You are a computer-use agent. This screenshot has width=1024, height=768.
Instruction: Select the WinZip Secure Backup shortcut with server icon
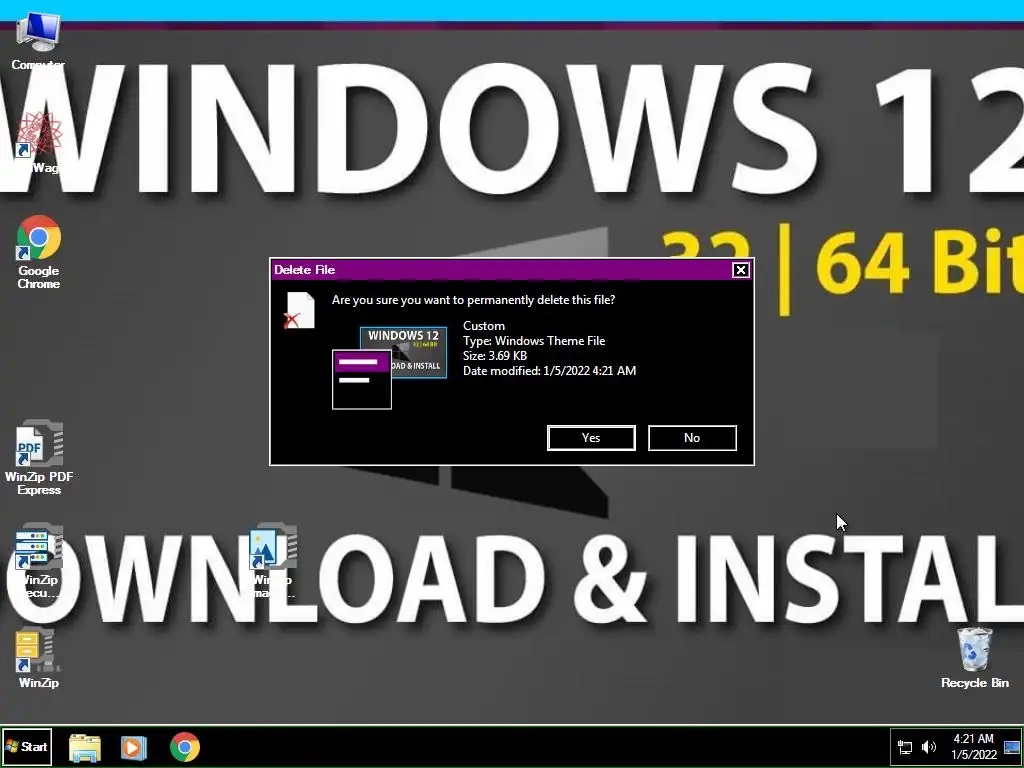[39, 560]
